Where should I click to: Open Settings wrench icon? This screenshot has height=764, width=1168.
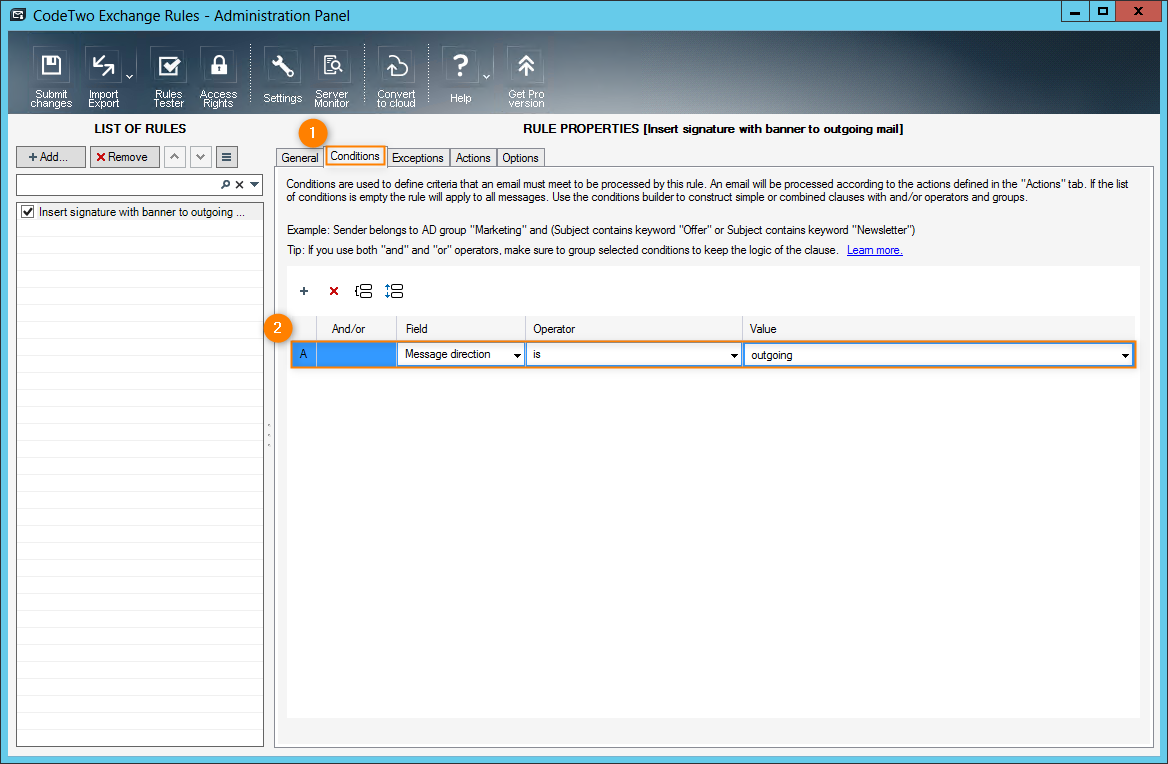282,77
